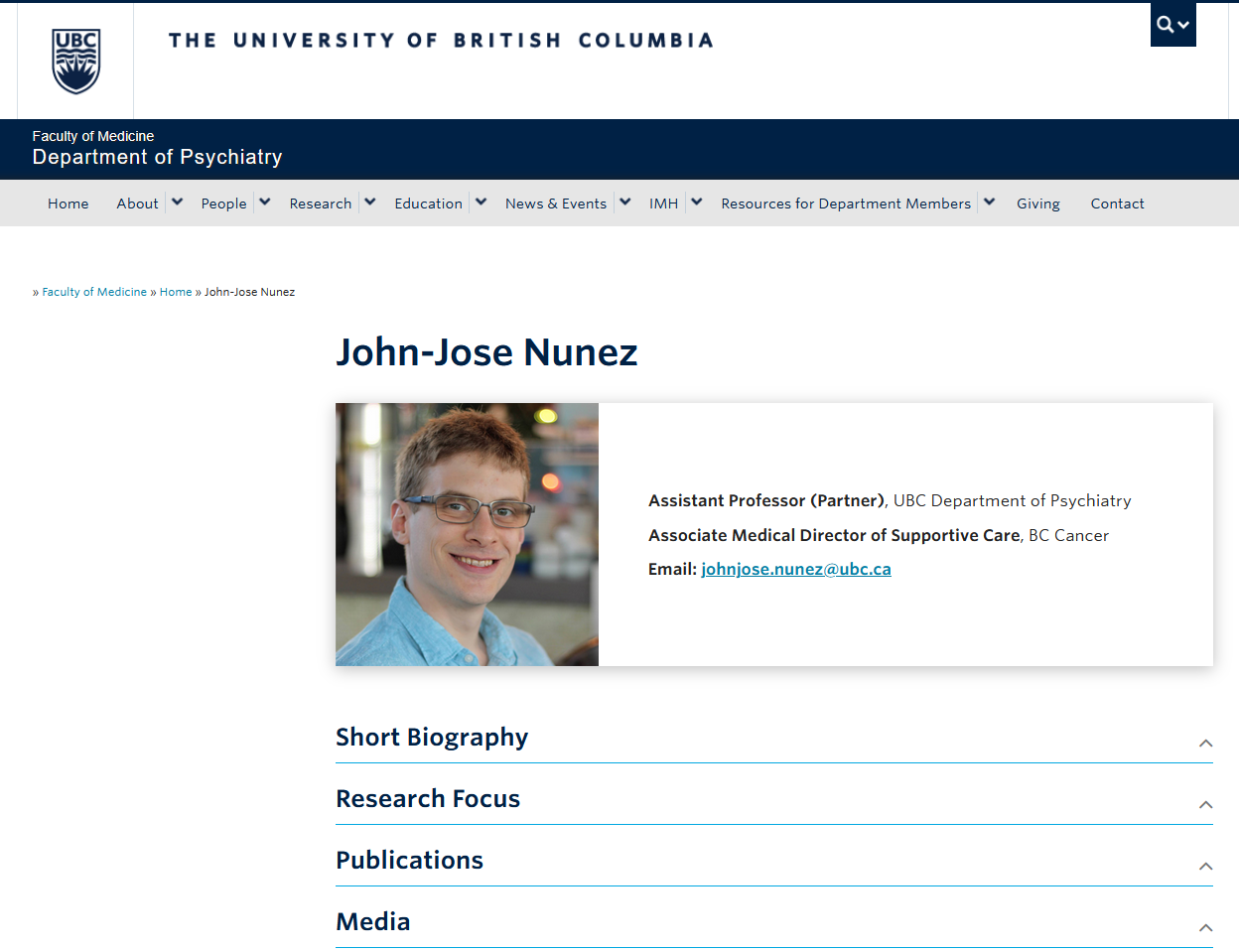Expand the Short Biography section

pyautogui.click(x=774, y=738)
